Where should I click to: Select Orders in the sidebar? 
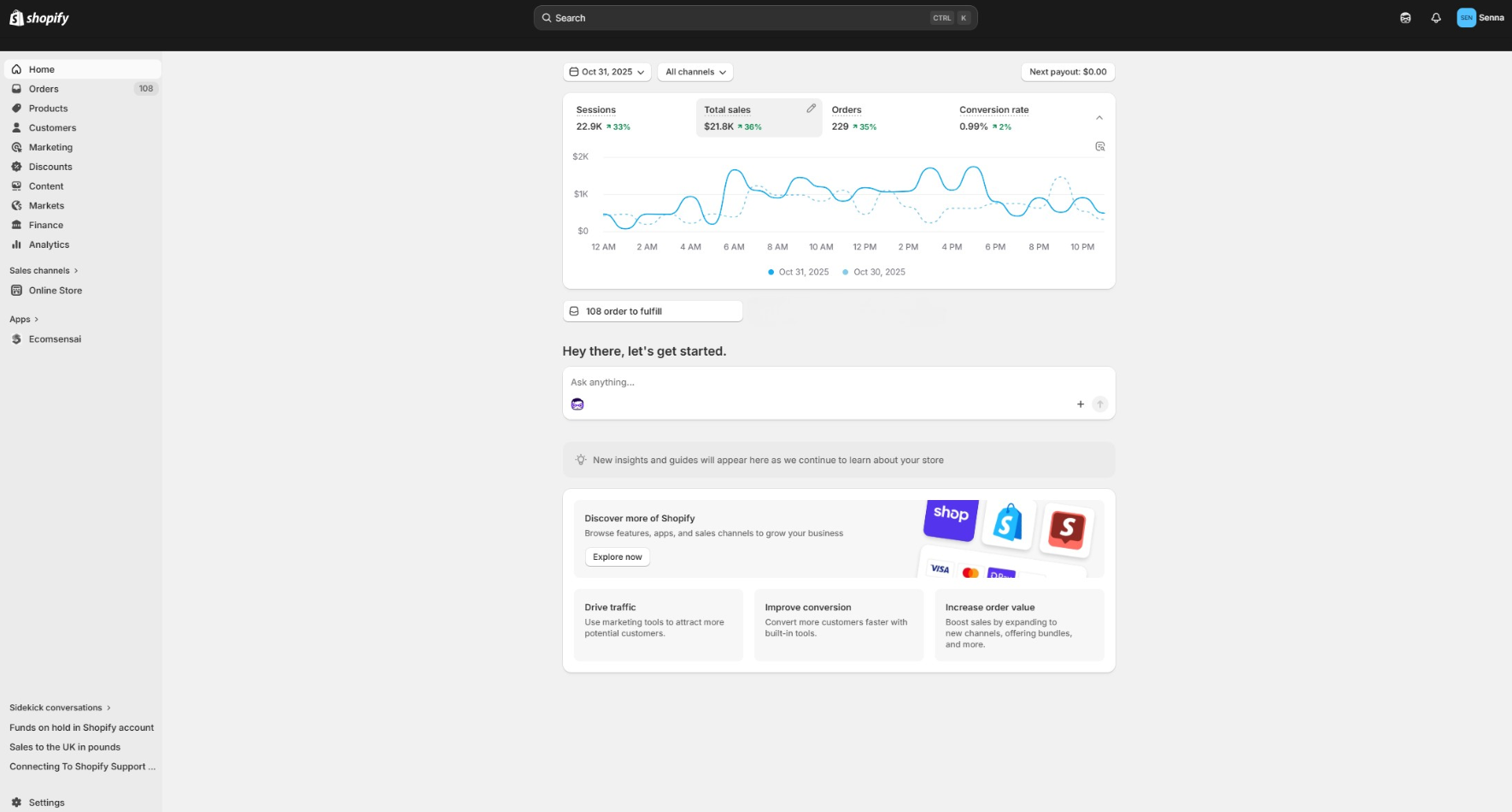(x=44, y=88)
